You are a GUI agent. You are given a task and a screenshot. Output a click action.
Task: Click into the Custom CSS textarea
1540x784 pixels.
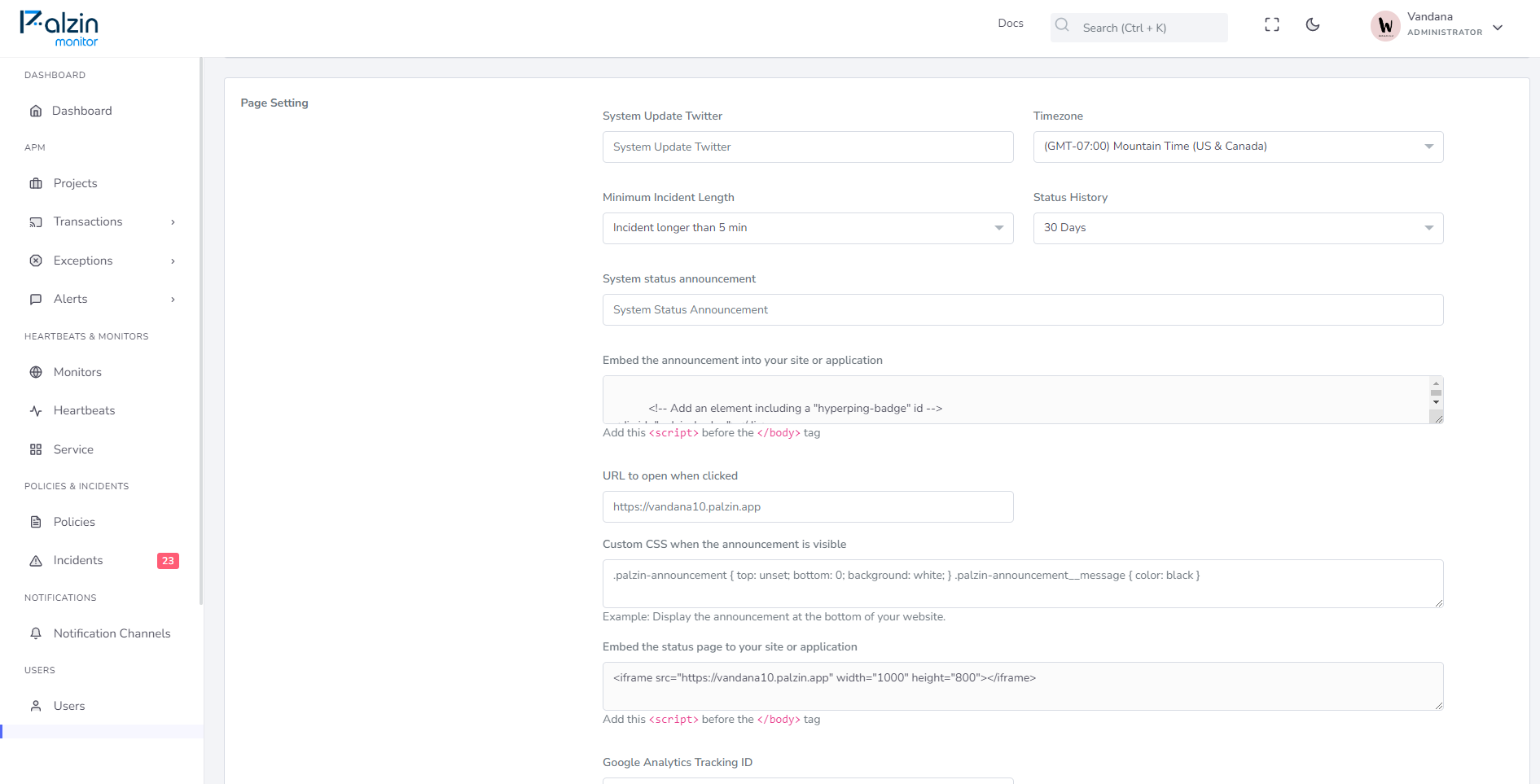point(1023,584)
